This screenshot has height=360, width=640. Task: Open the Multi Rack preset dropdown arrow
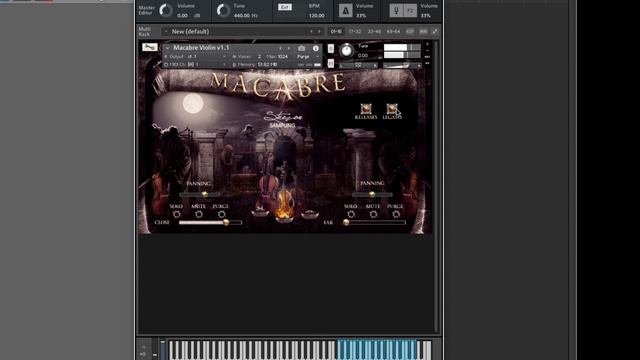click(166, 31)
